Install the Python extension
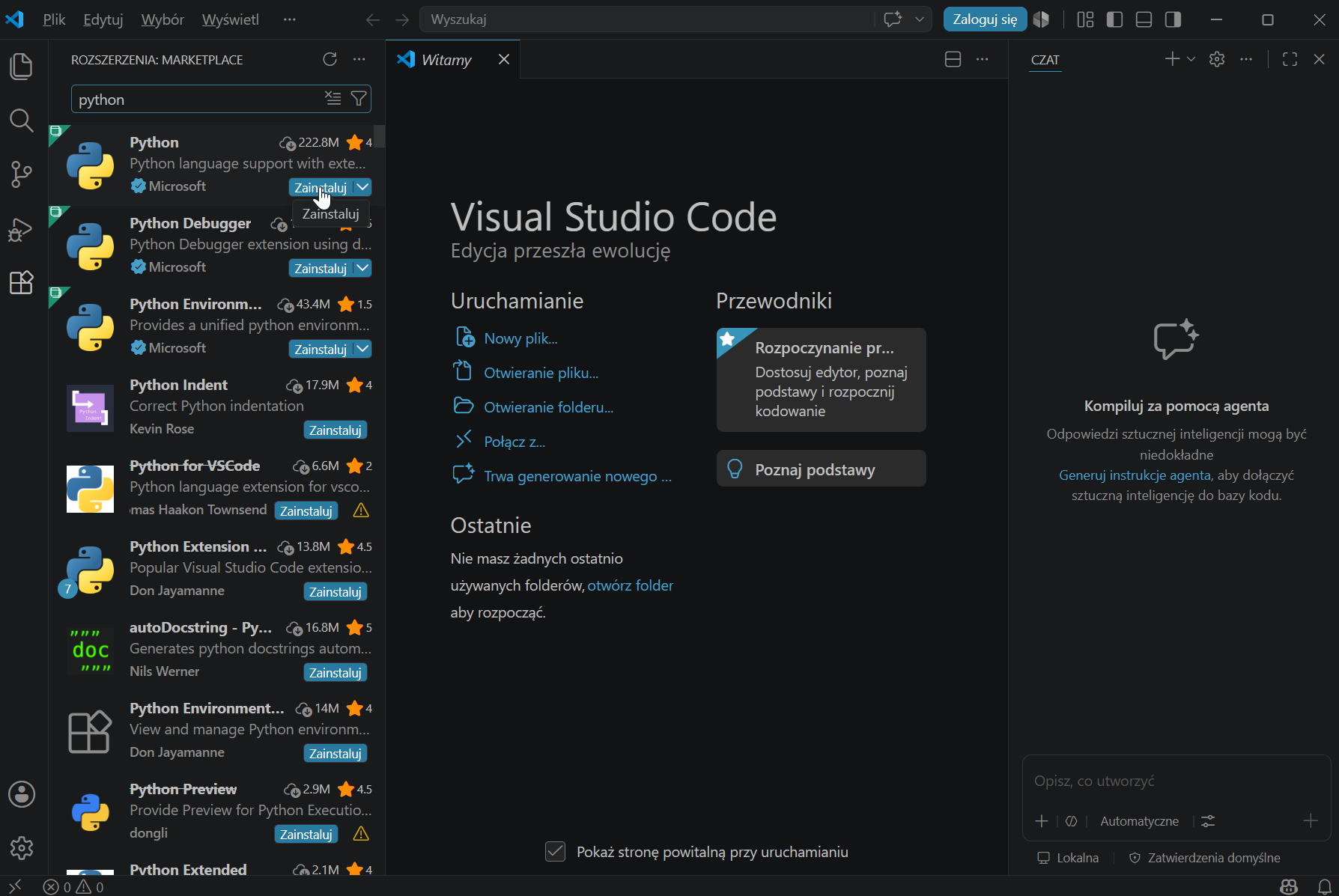1339x896 pixels. coord(321,187)
